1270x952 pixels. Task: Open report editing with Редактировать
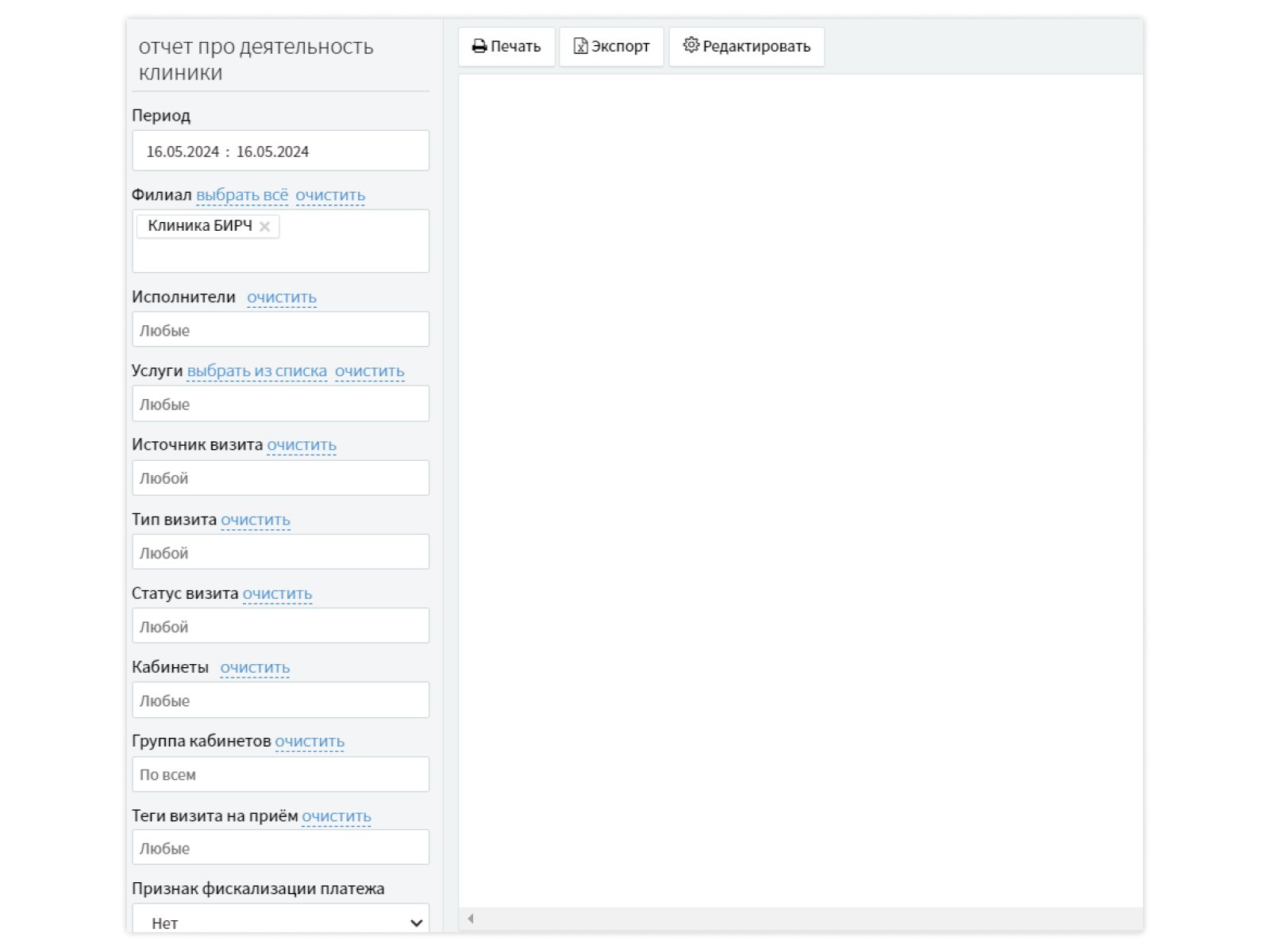[x=746, y=47]
